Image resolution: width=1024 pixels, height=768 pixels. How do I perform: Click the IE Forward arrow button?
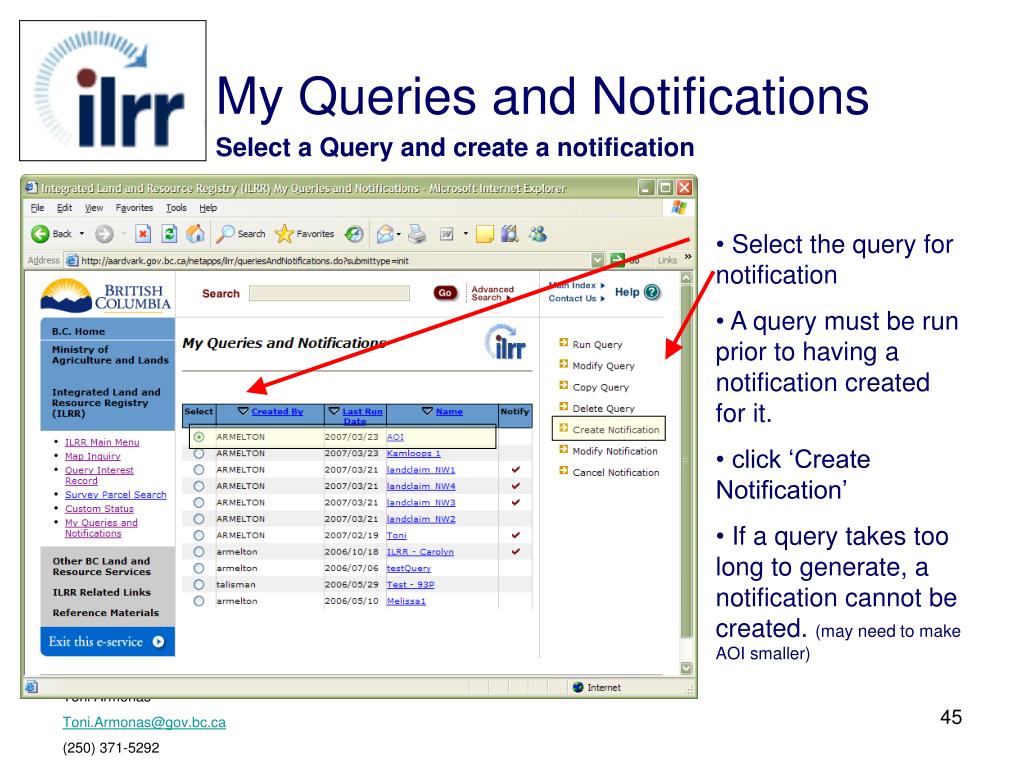coord(104,234)
